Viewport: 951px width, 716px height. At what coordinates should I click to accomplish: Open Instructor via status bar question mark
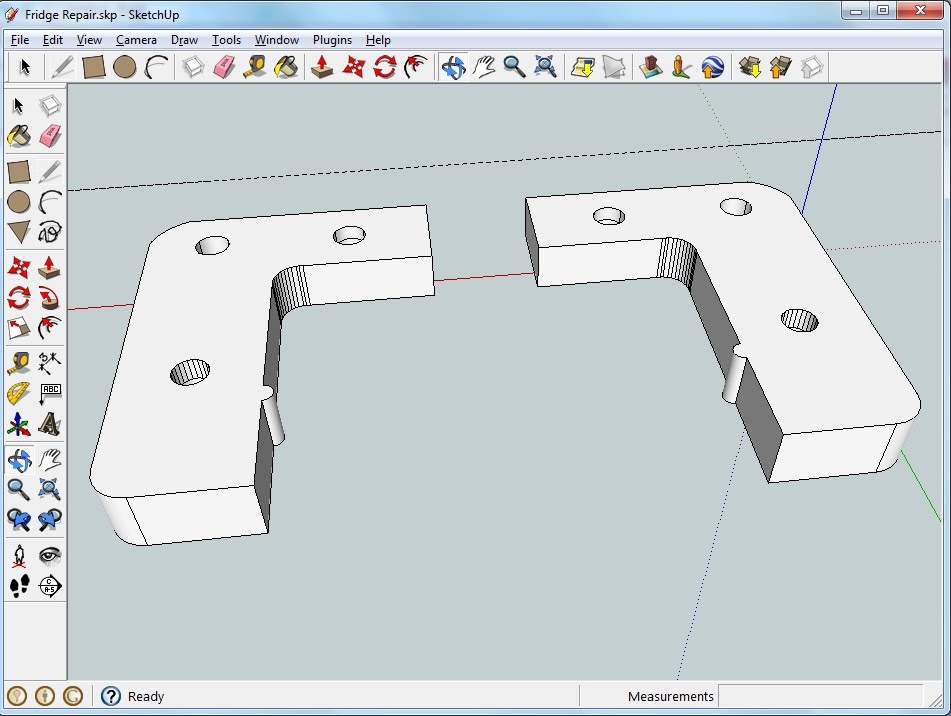[110, 696]
